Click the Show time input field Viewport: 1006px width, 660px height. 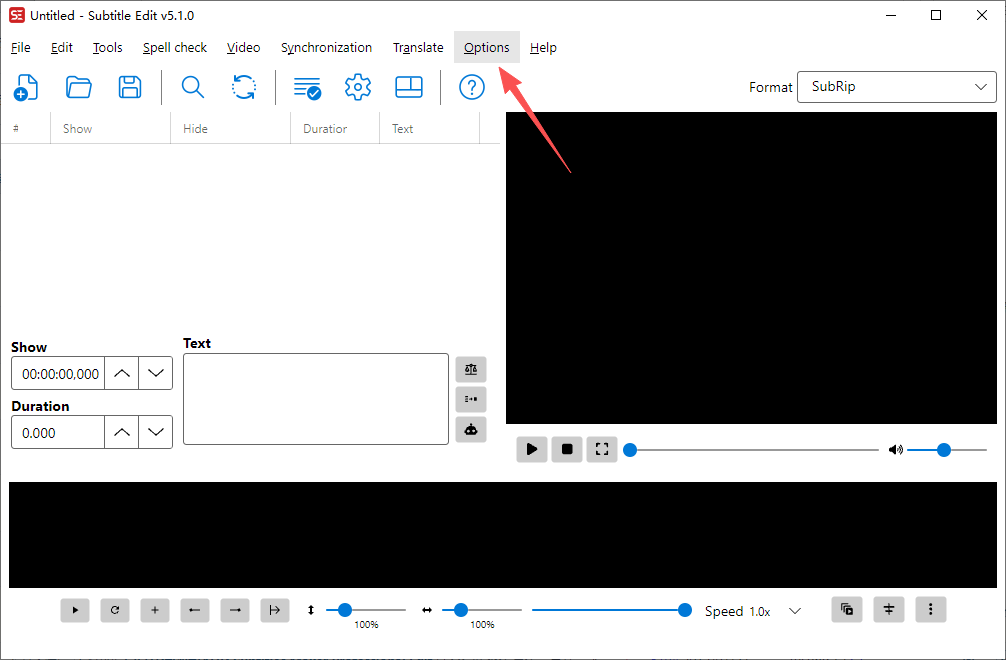pyautogui.click(x=58, y=373)
